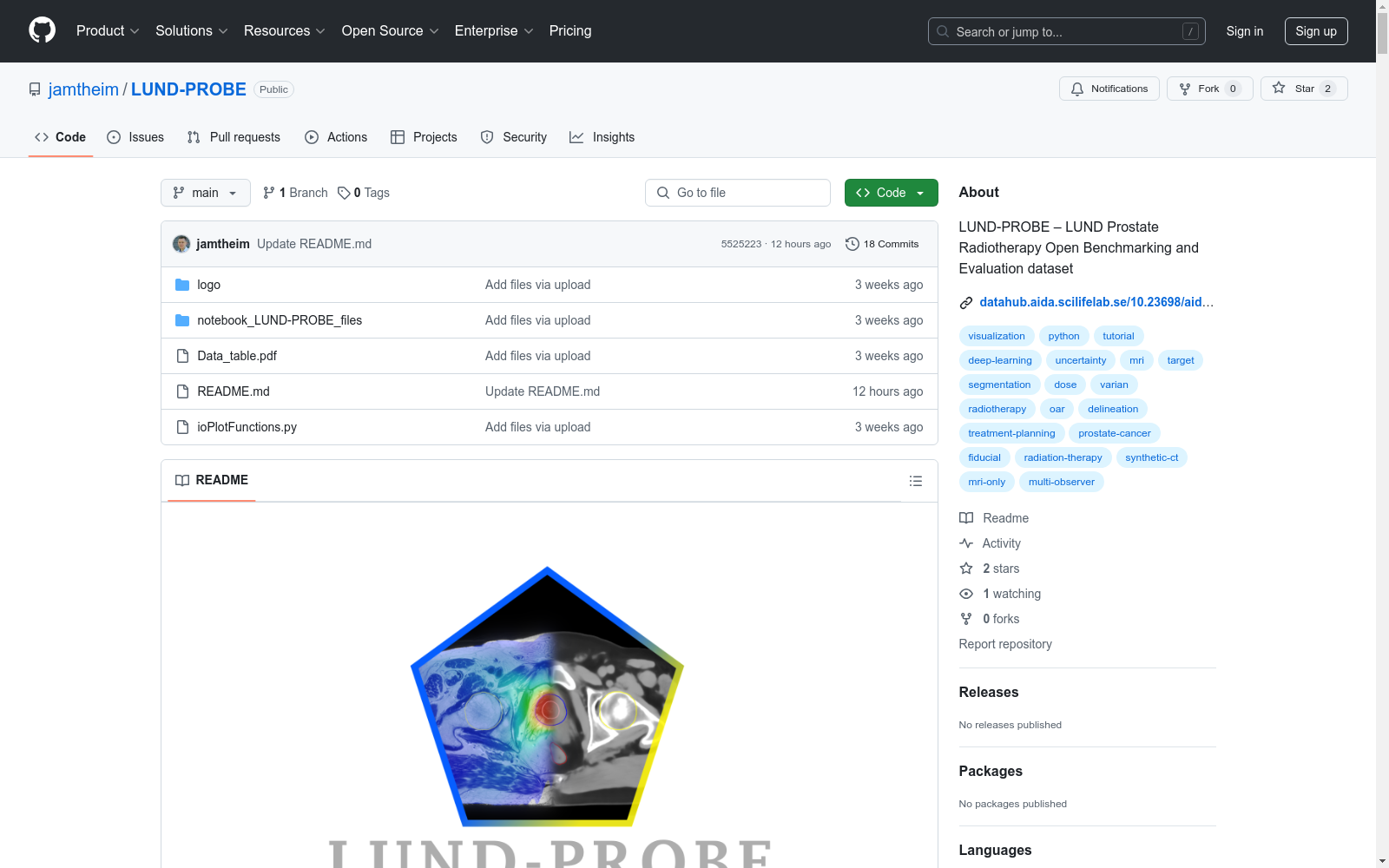
Task: Click inside the Go to file search box
Action: point(737,192)
